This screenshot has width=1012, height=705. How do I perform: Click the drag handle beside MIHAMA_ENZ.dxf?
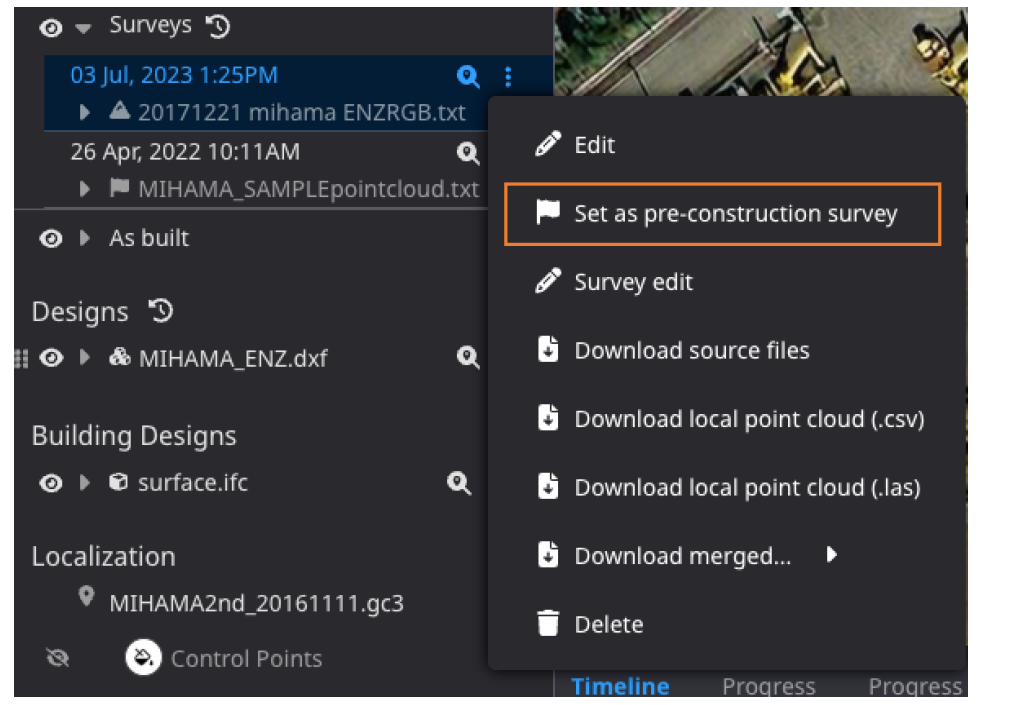click(x=21, y=358)
